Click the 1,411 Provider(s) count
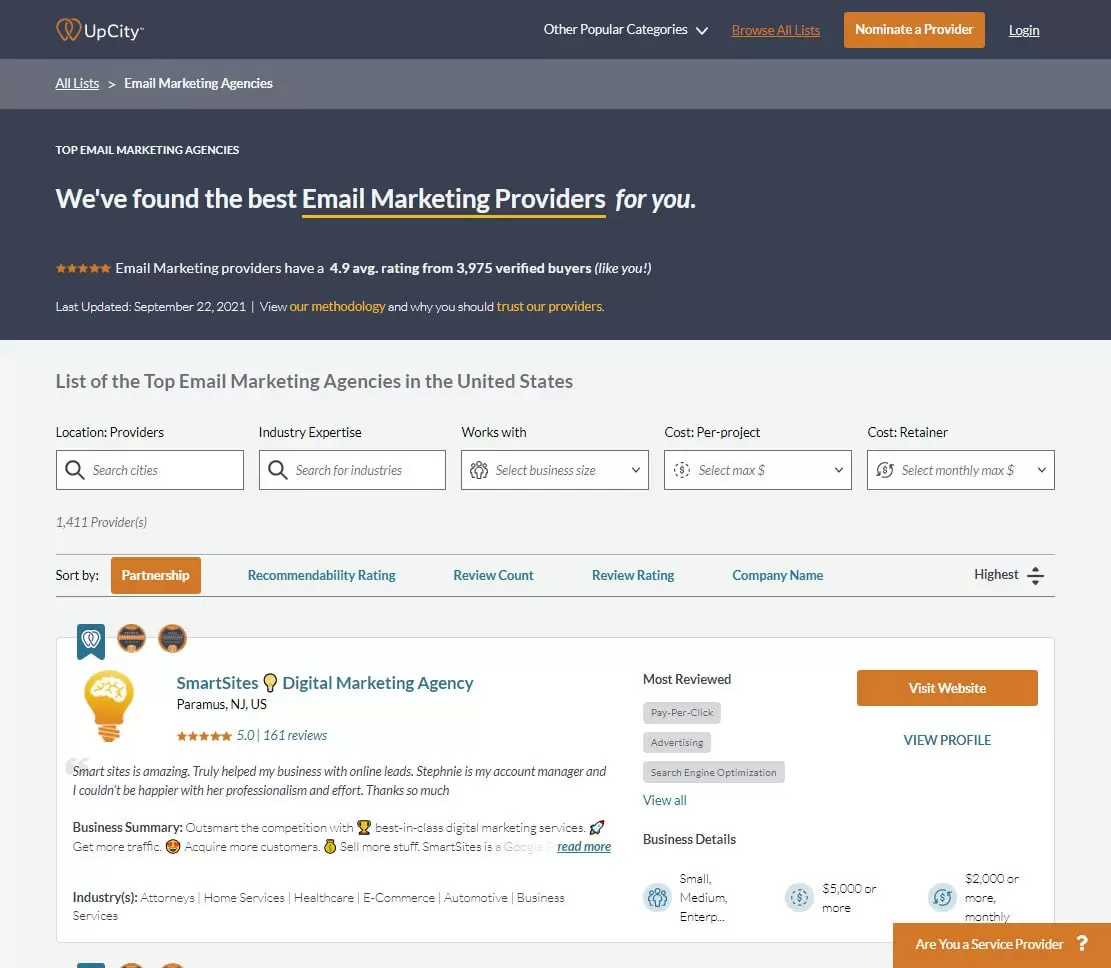Viewport: 1111px width, 968px height. pos(101,522)
